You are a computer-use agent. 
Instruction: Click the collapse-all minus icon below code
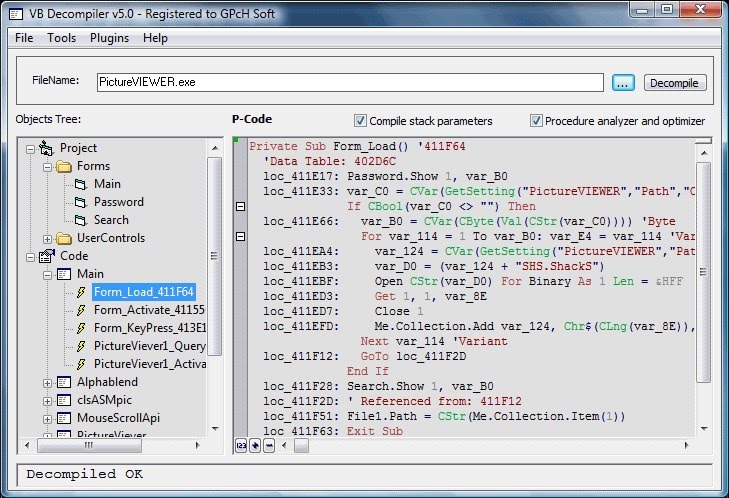(269, 444)
